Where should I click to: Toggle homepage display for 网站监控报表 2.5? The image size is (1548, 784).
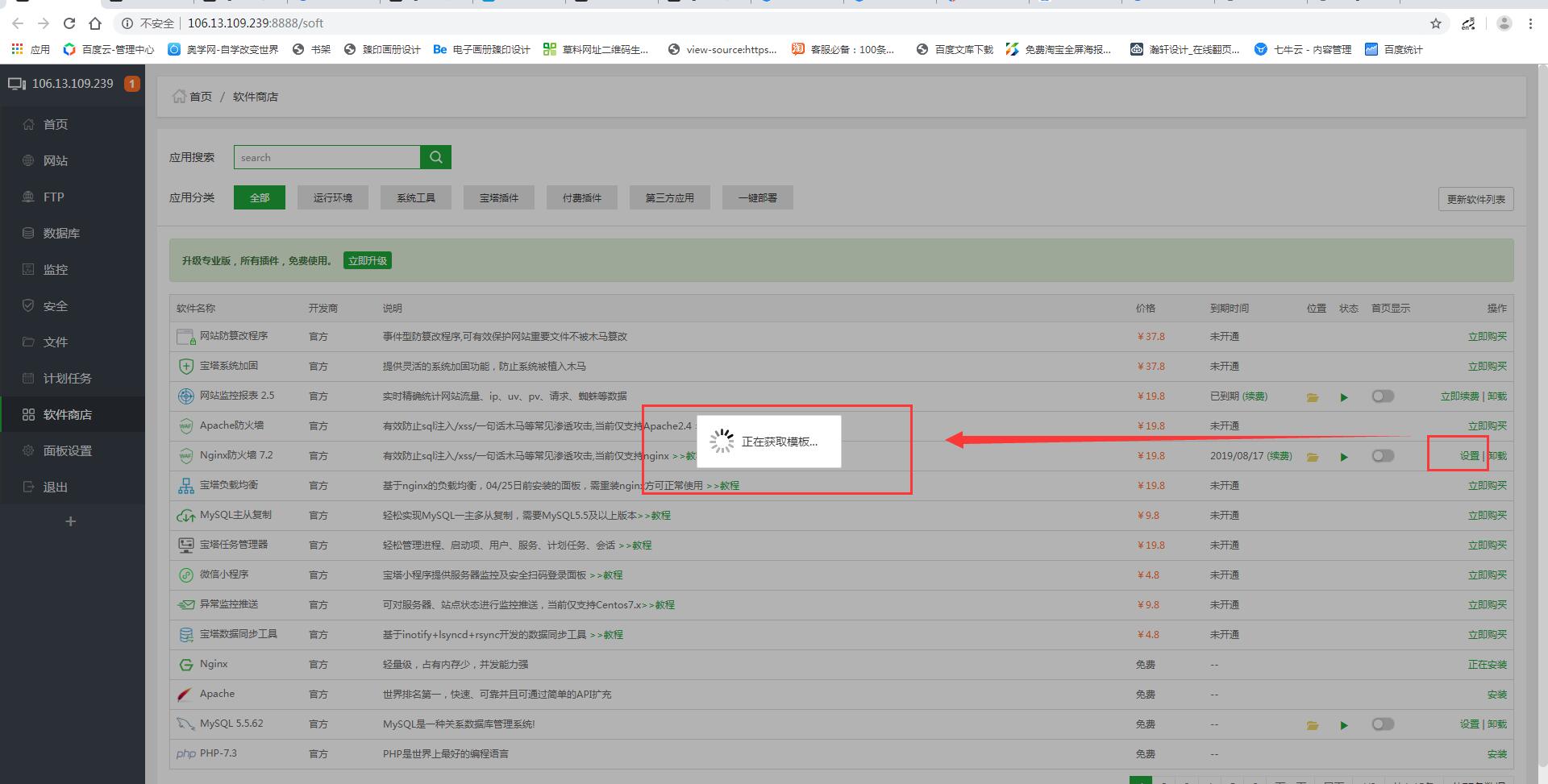pyautogui.click(x=1383, y=396)
